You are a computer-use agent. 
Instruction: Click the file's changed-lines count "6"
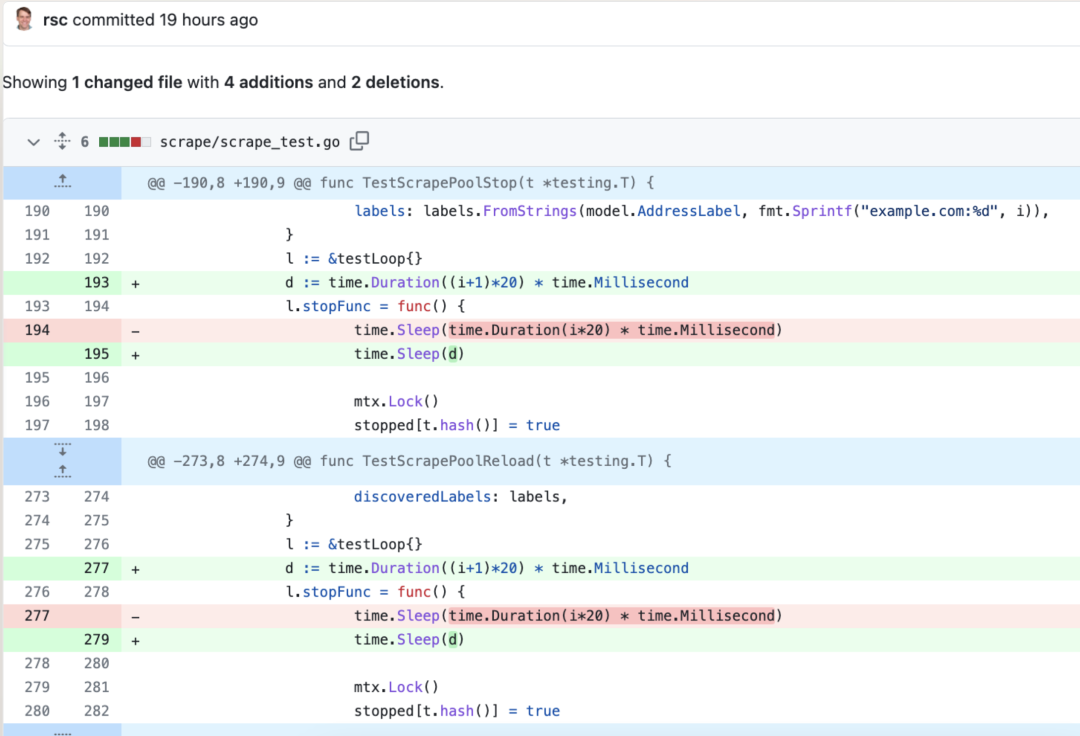coord(85,142)
